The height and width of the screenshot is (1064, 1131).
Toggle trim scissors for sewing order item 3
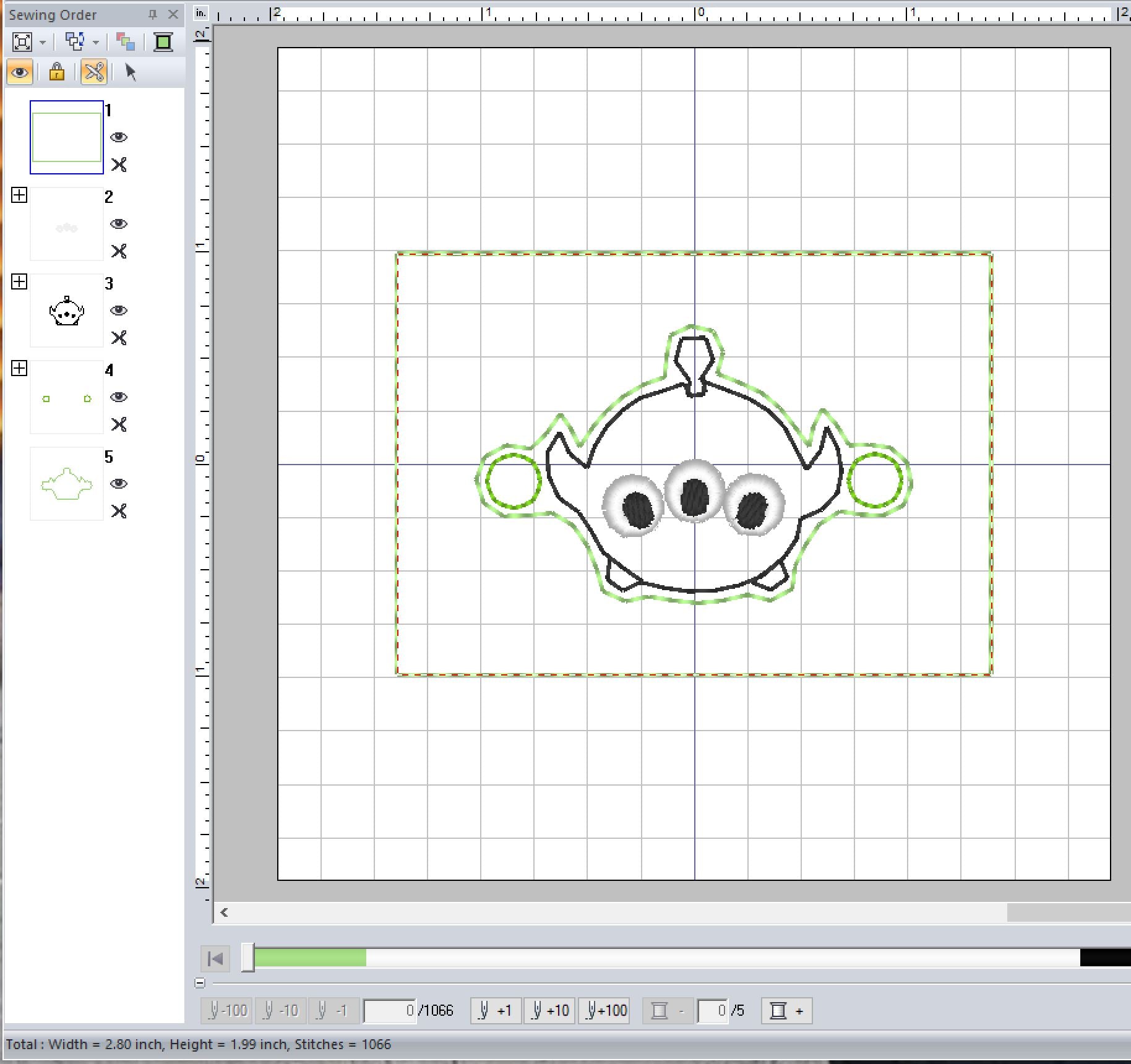[119, 338]
